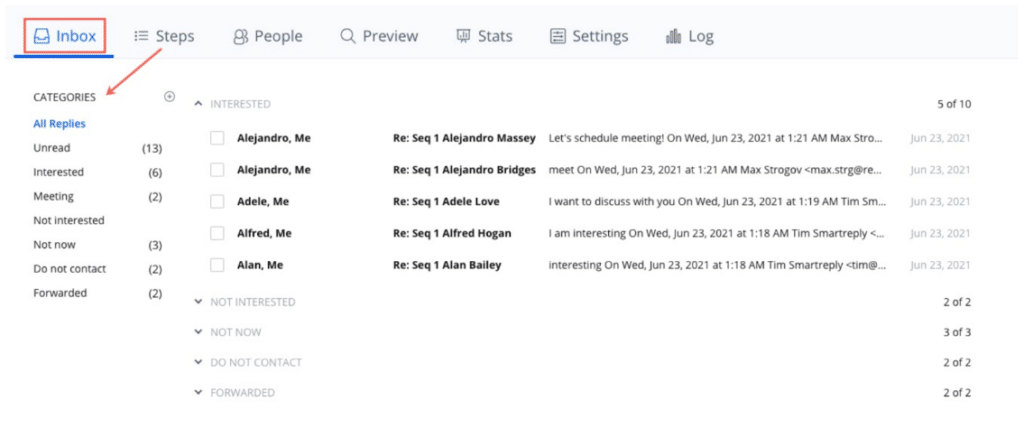Click the Log bar chart icon

click(x=673, y=36)
